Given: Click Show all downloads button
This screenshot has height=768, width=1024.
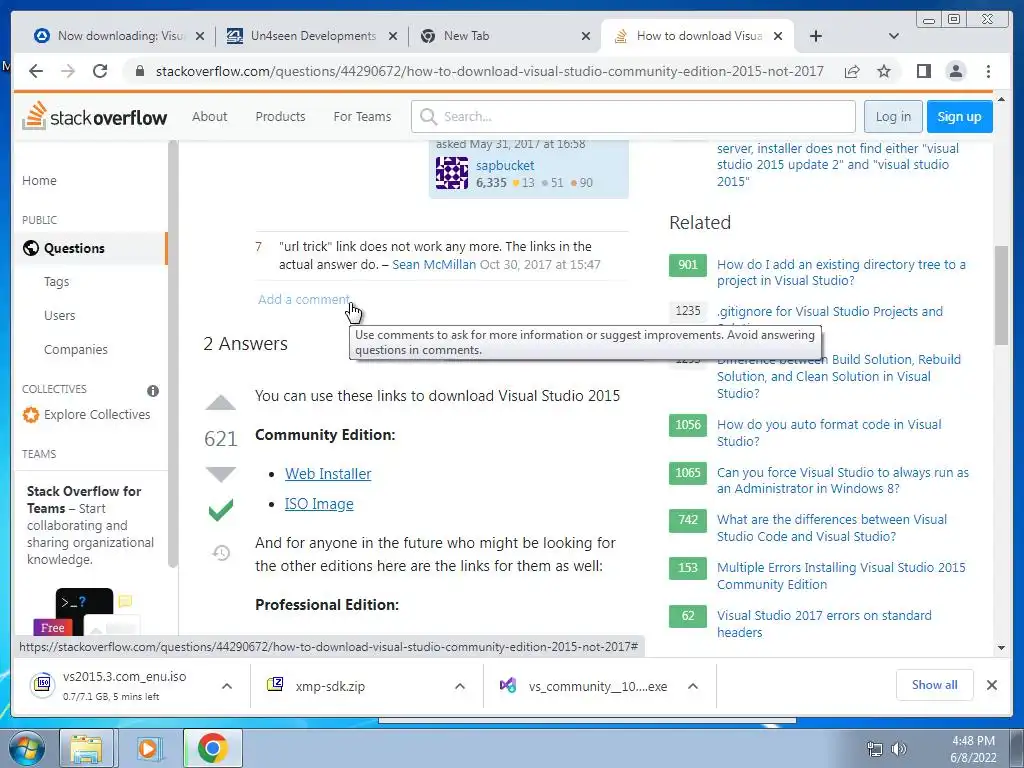Looking at the screenshot, I should [935, 684].
